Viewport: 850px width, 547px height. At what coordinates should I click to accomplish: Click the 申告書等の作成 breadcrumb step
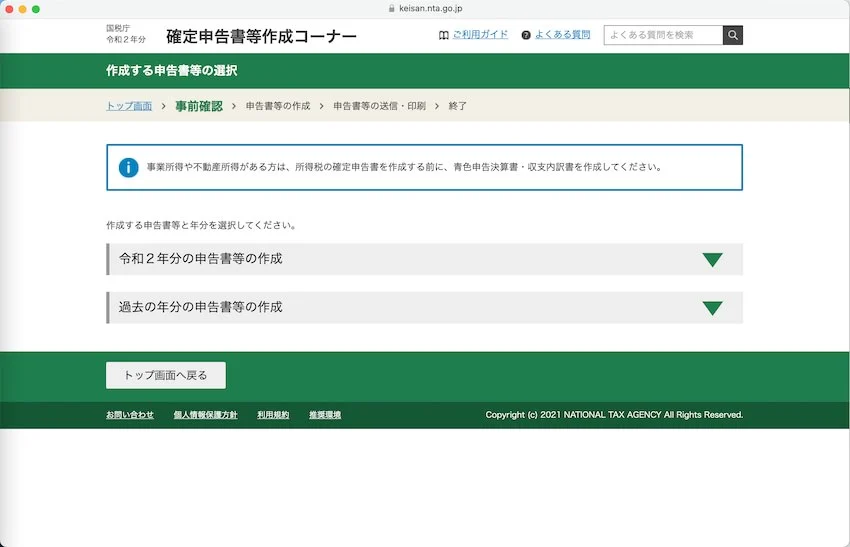(x=278, y=106)
